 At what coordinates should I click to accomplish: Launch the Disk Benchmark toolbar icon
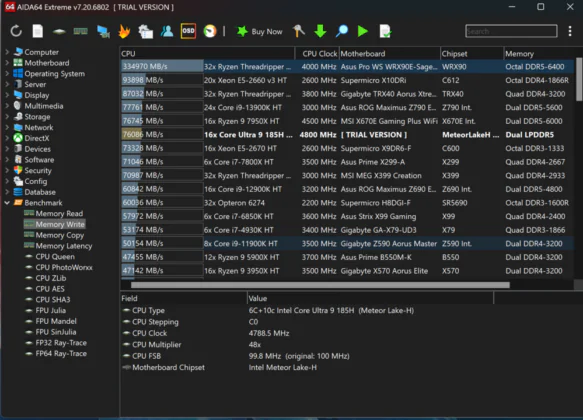59,32
